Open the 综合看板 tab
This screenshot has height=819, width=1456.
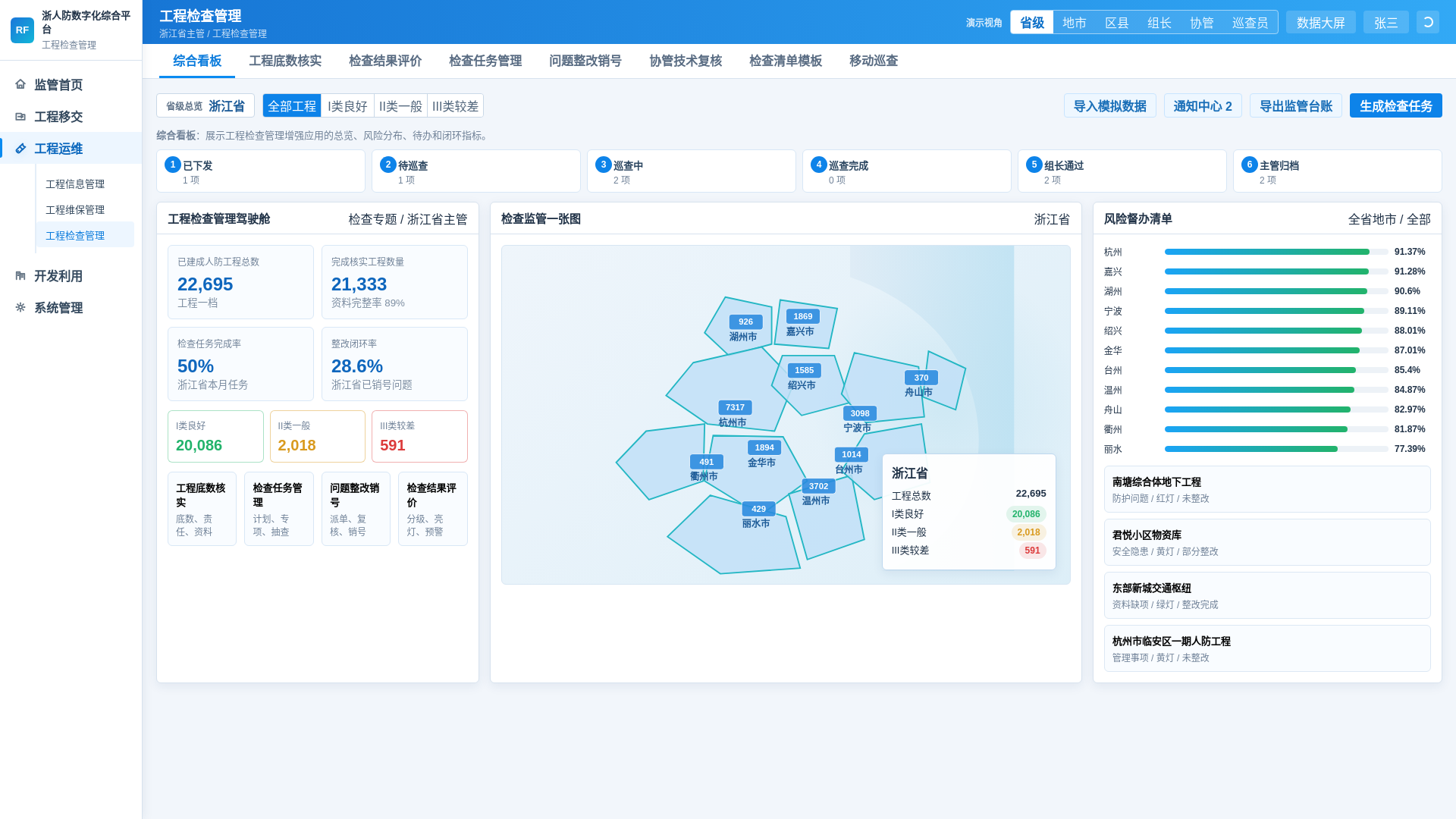pos(197,61)
